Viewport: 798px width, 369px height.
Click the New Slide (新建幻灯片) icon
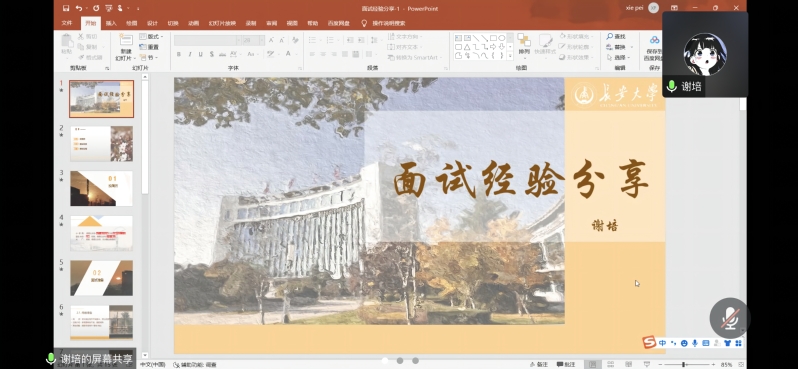126,40
